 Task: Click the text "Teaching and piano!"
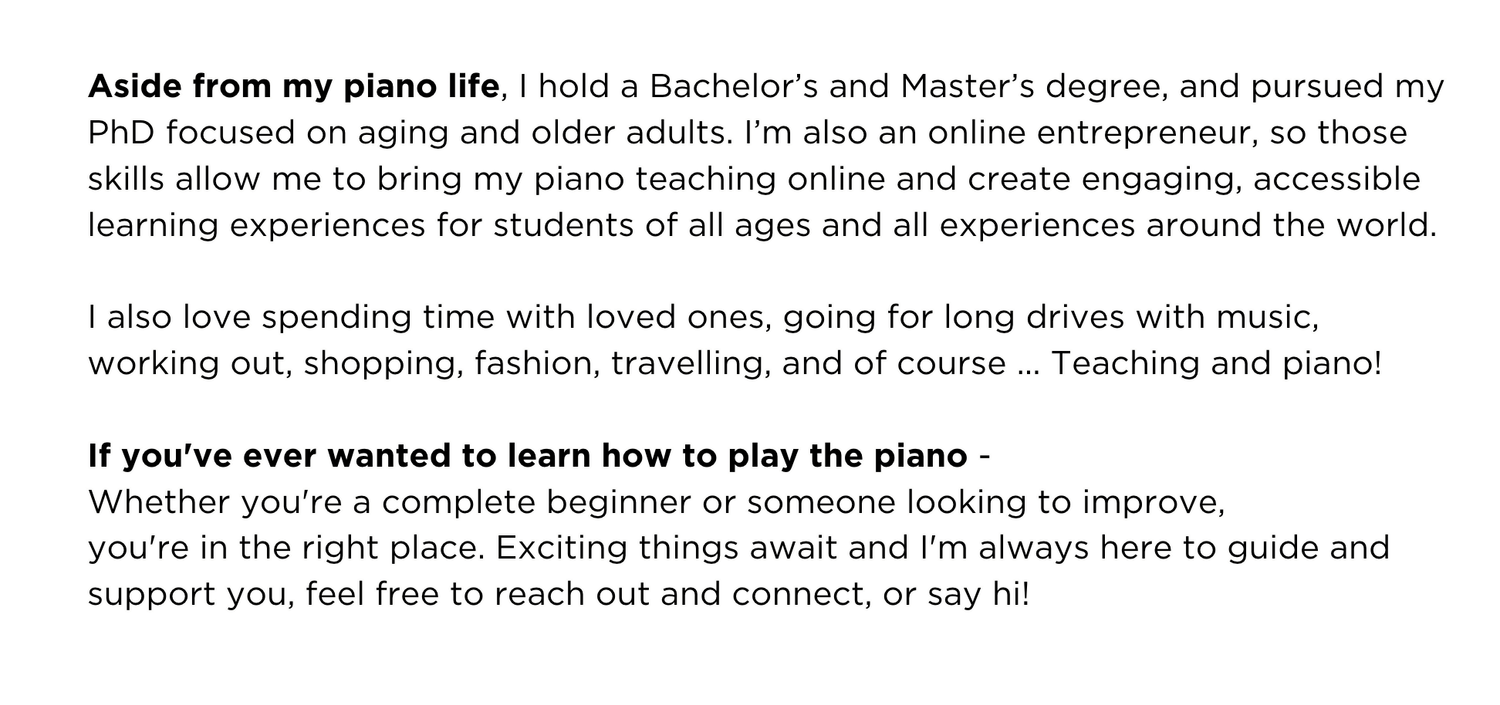pyautogui.click(x=1215, y=363)
